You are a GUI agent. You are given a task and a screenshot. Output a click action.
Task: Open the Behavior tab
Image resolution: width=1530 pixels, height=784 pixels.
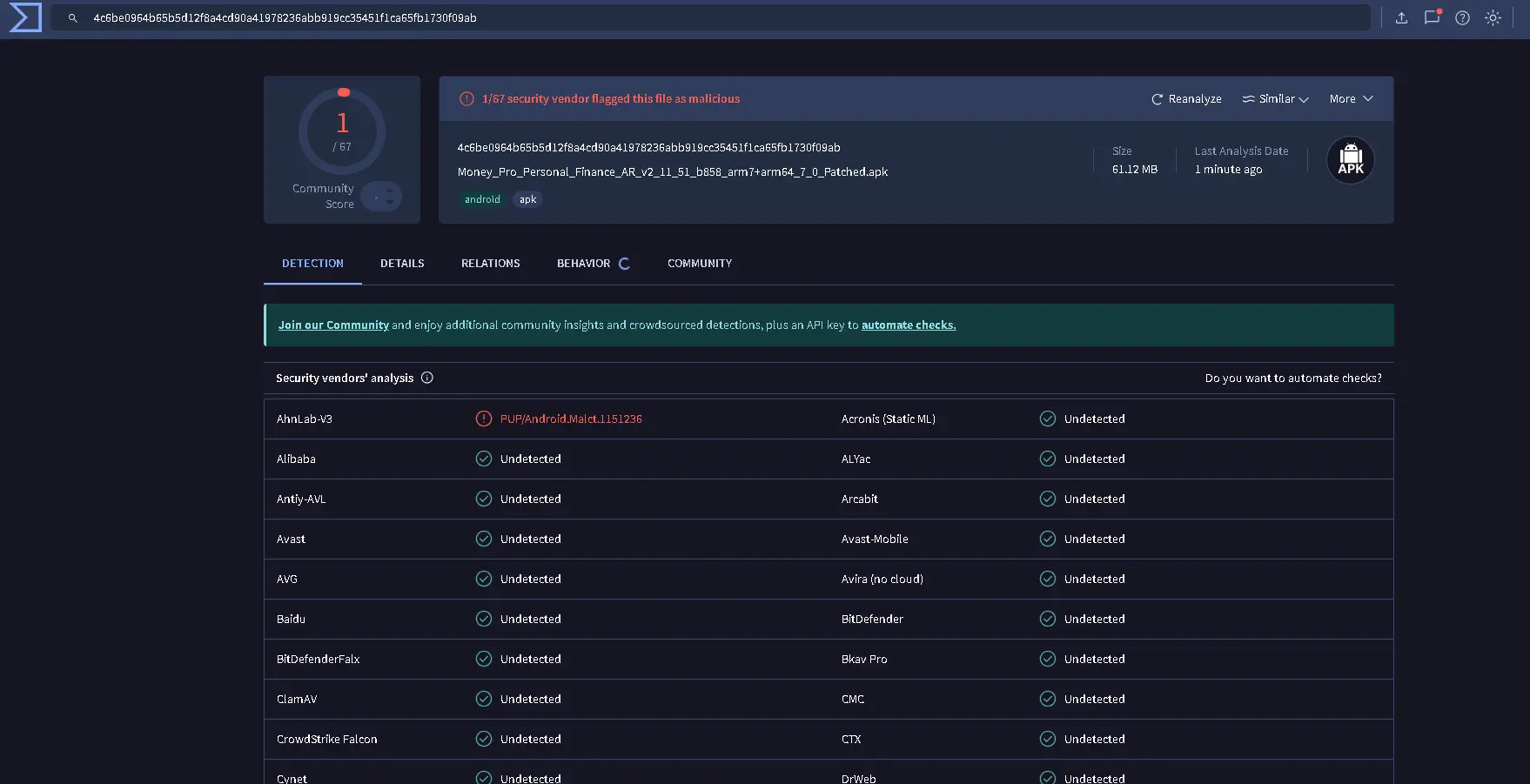coord(584,264)
